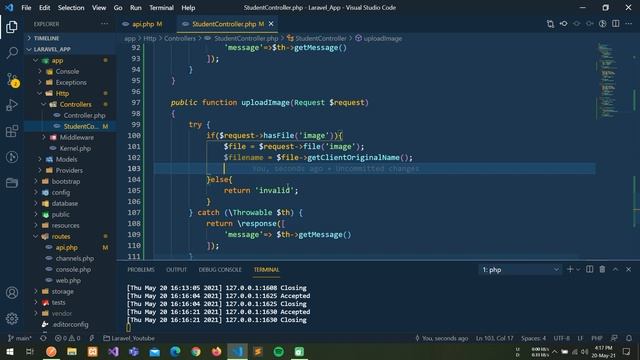Open web.php in routes folder

pyautogui.click(x=68, y=281)
